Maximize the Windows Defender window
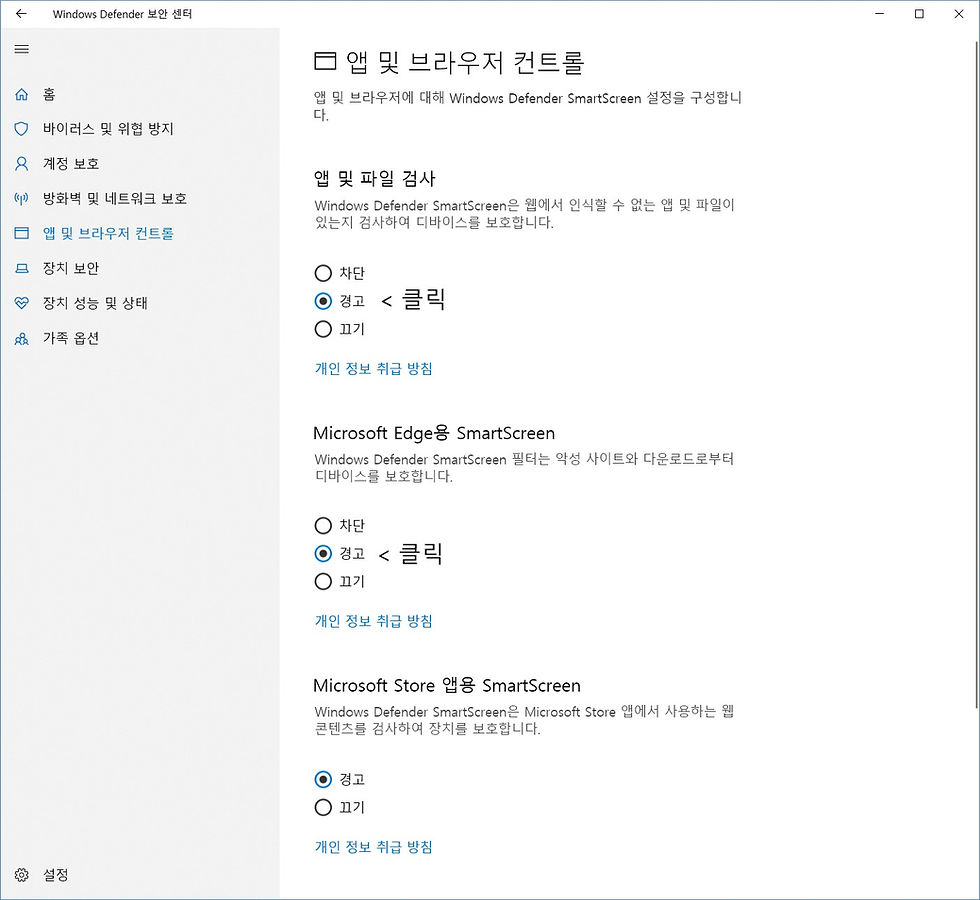 click(x=919, y=14)
